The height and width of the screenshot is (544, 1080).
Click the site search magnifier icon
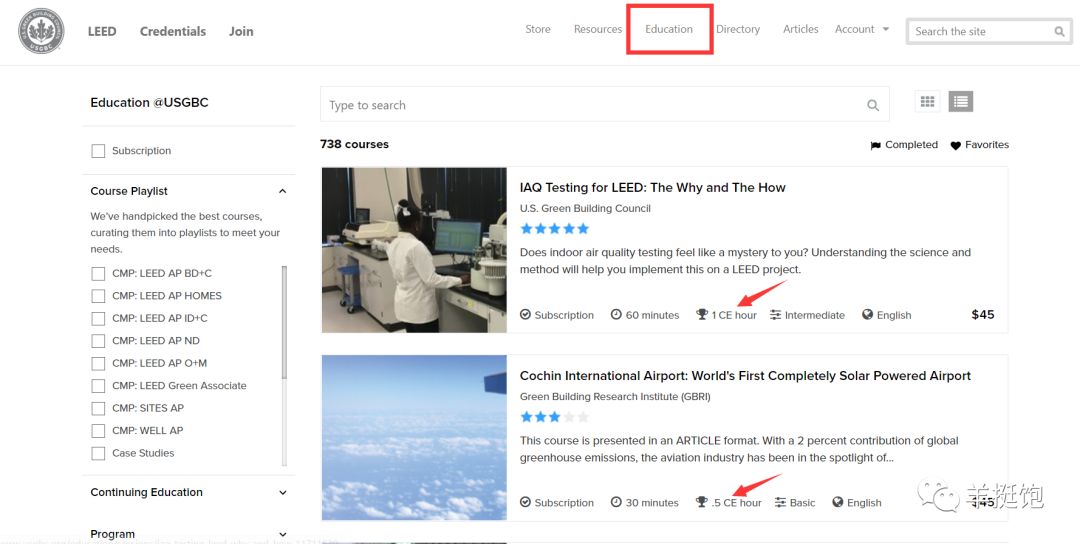click(x=1059, y=32)
